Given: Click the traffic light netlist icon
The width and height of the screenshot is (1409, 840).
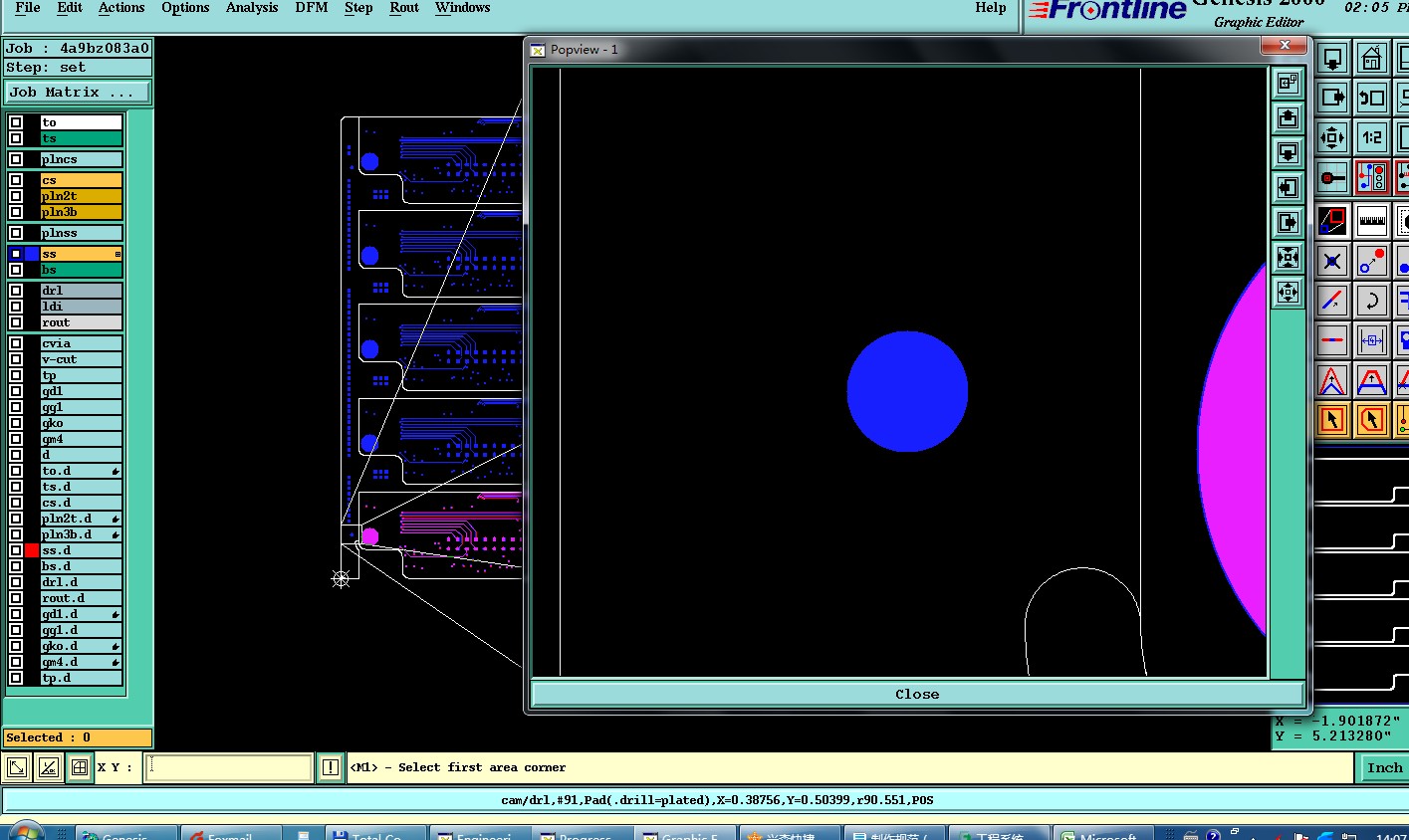Looking at the screenshot, I should (x=1371, y=177).
